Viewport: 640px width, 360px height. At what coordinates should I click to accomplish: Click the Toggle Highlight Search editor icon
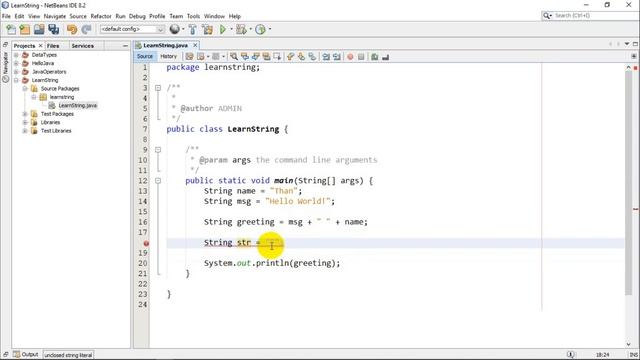pyautogui.click(x=267, y=57)
